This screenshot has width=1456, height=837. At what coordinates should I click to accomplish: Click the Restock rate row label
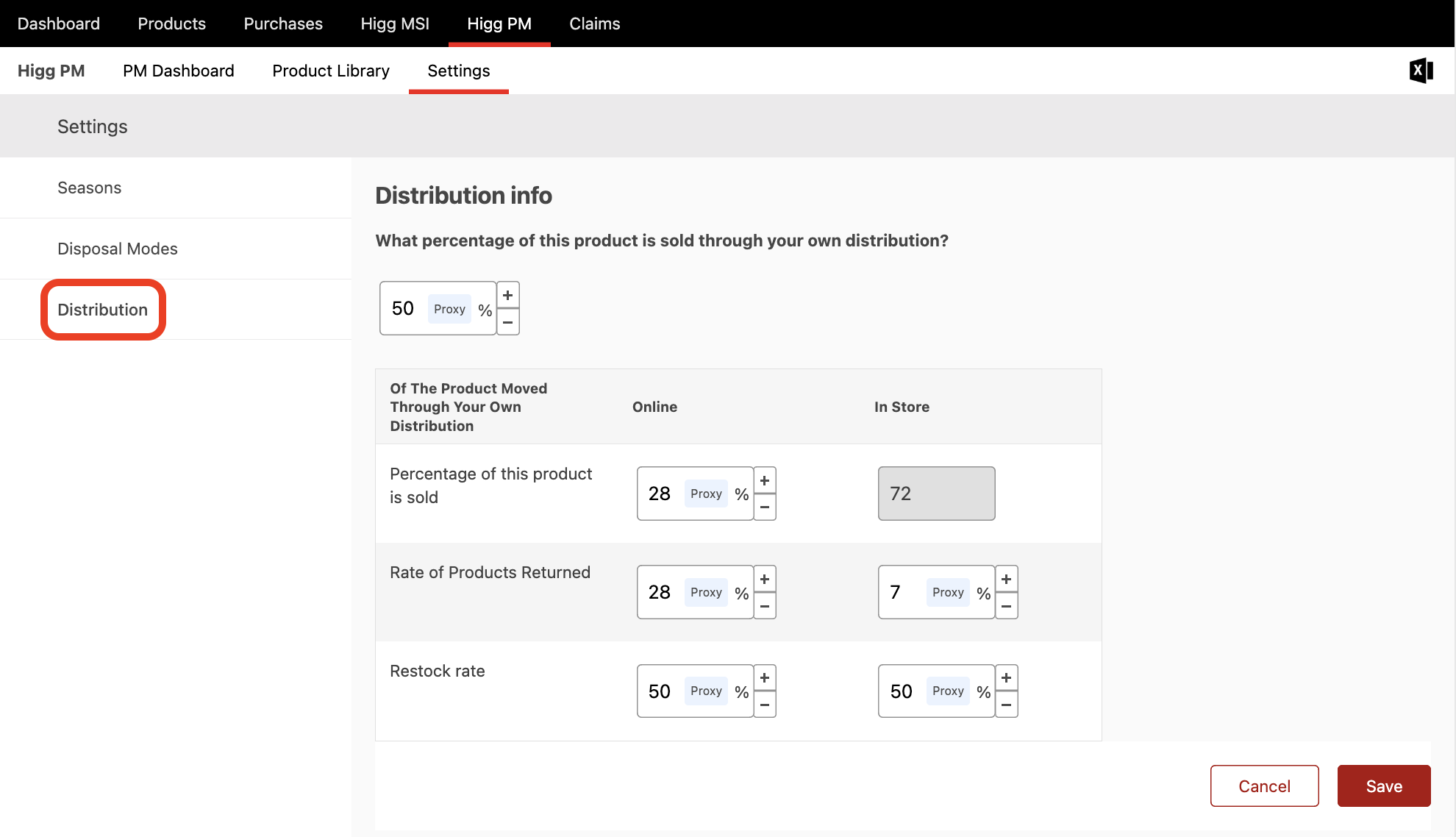pyautogui.click(x=438, y=671)
